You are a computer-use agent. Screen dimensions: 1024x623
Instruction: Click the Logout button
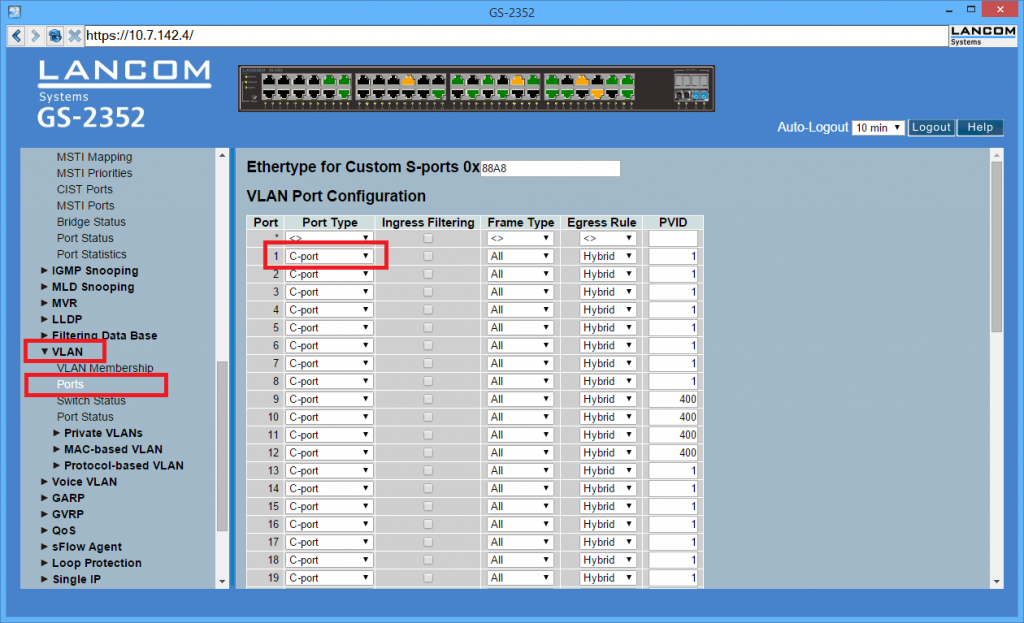[931, 127]
